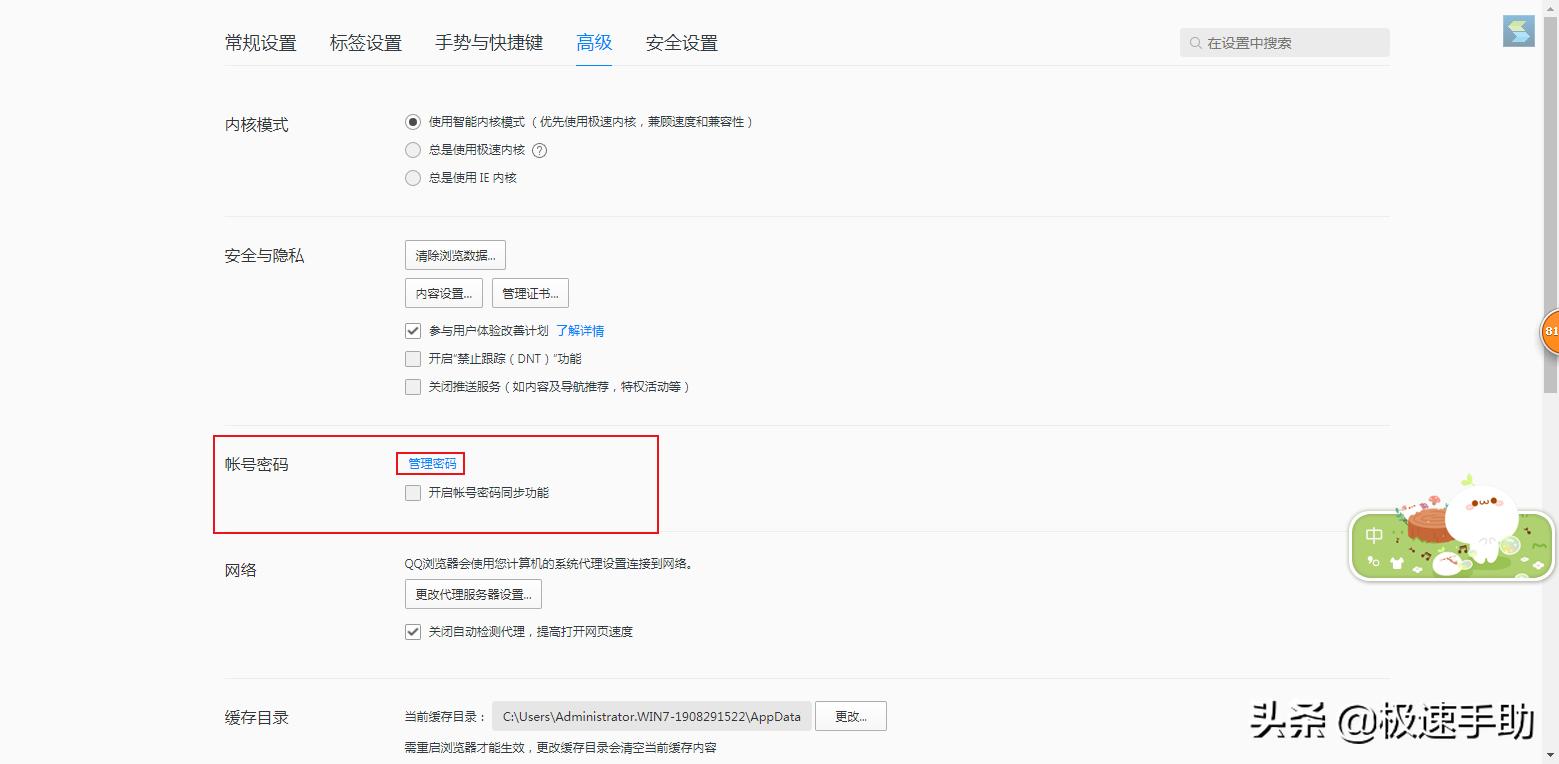Click the question-mark help icon beside 总是使用极速内核
The height and width of the screenshot is (764, 1559).
click(539, 150)
